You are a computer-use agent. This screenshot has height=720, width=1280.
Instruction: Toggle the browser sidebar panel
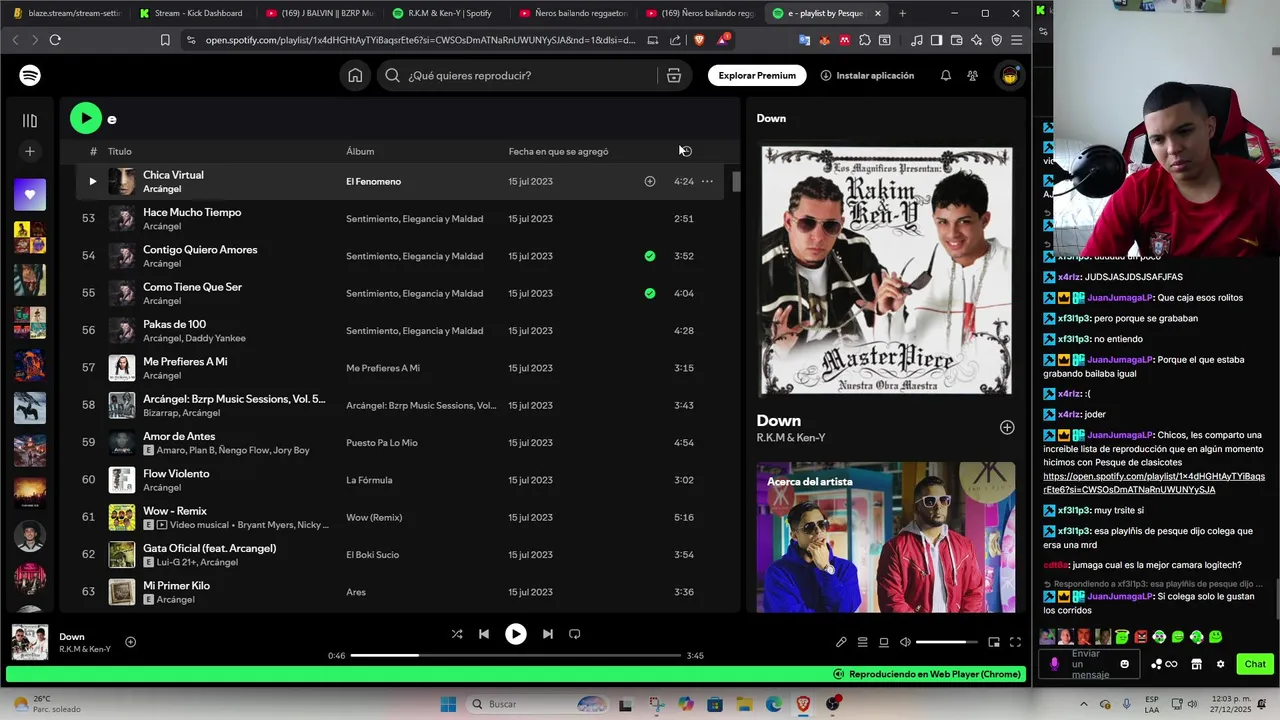click(936, 40)
